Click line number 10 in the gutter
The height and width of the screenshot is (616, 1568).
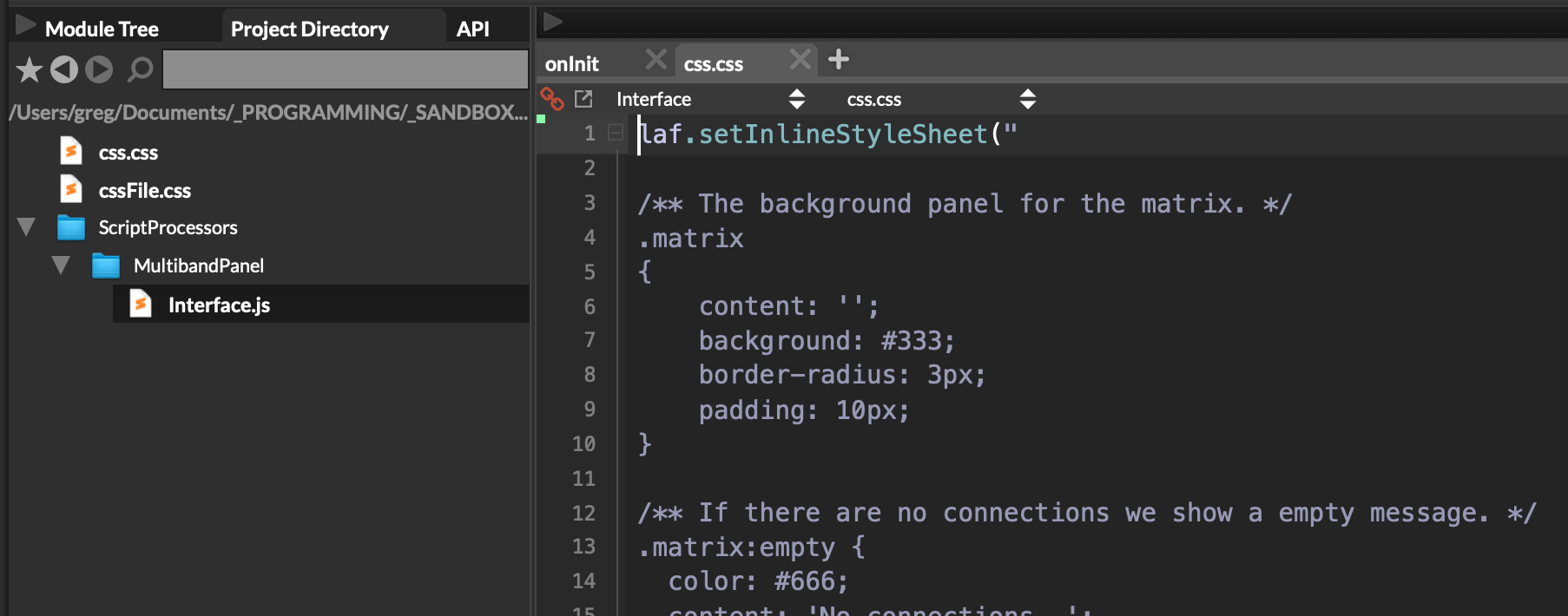pos(583,443)
